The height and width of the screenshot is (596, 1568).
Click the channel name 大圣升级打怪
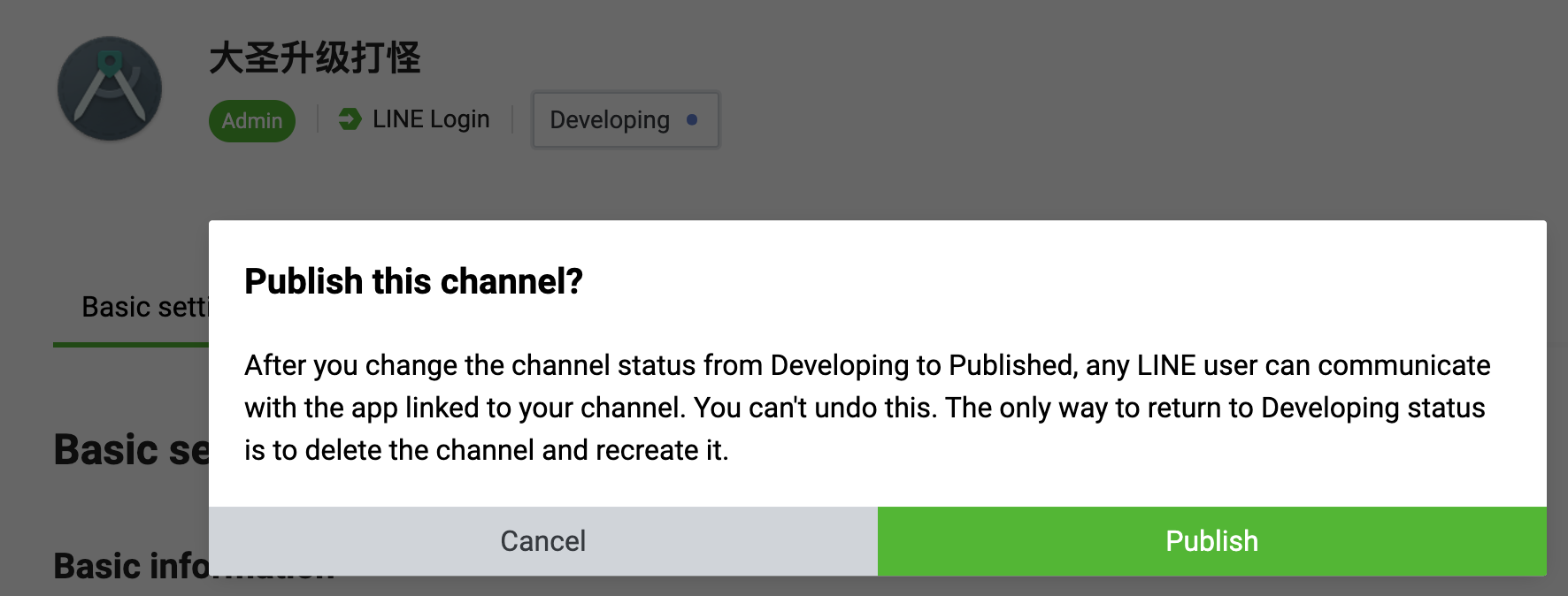coord(315,58)
